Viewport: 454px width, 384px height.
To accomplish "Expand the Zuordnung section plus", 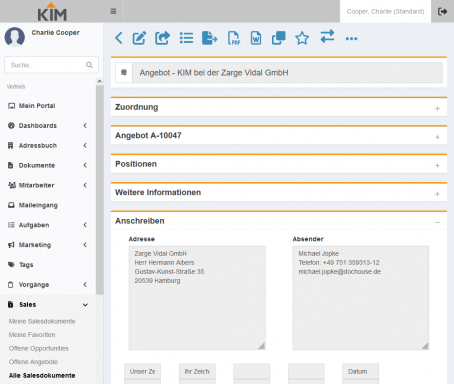I will (437, 109).
